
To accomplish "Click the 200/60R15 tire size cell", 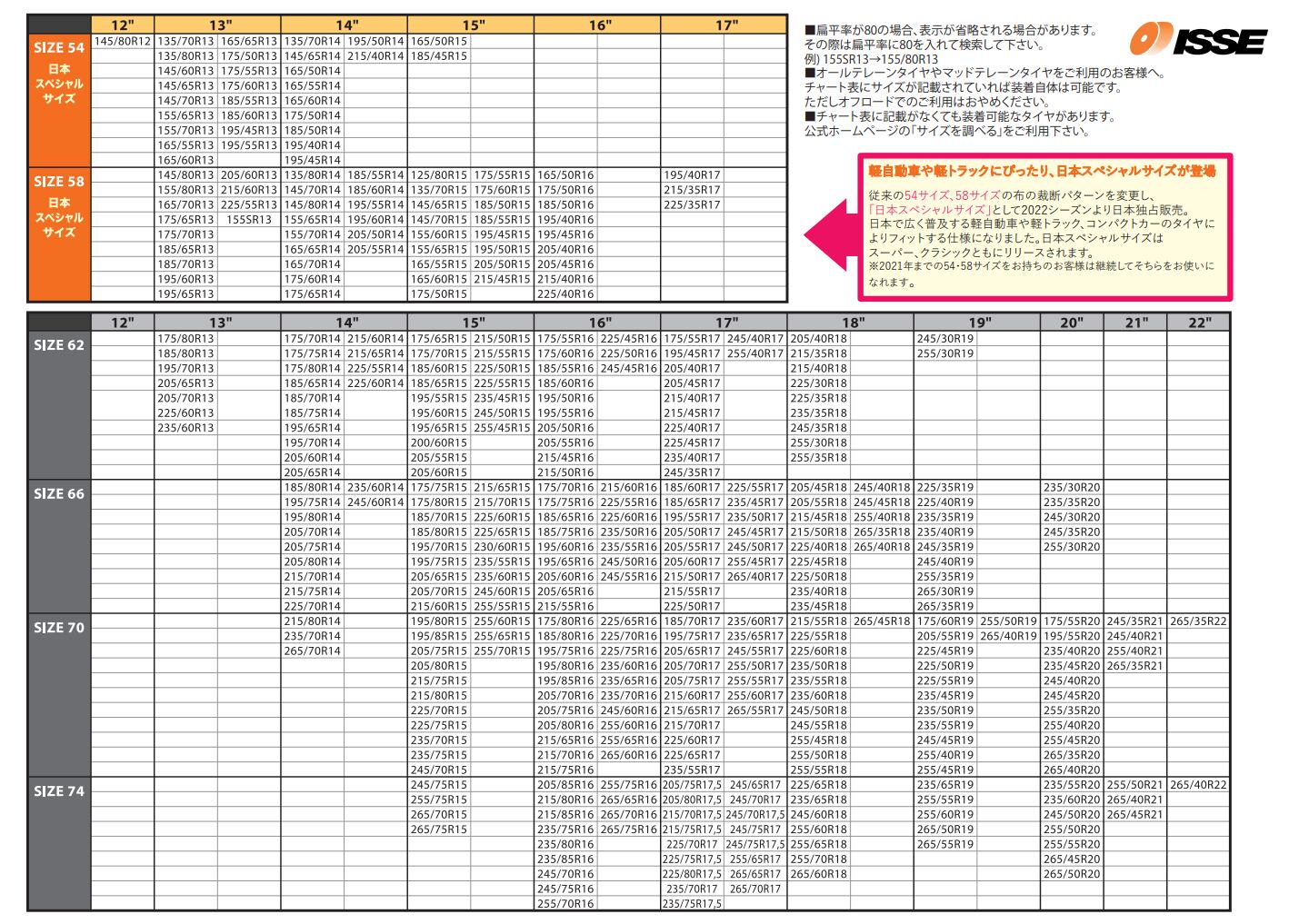I will point(439,443).
